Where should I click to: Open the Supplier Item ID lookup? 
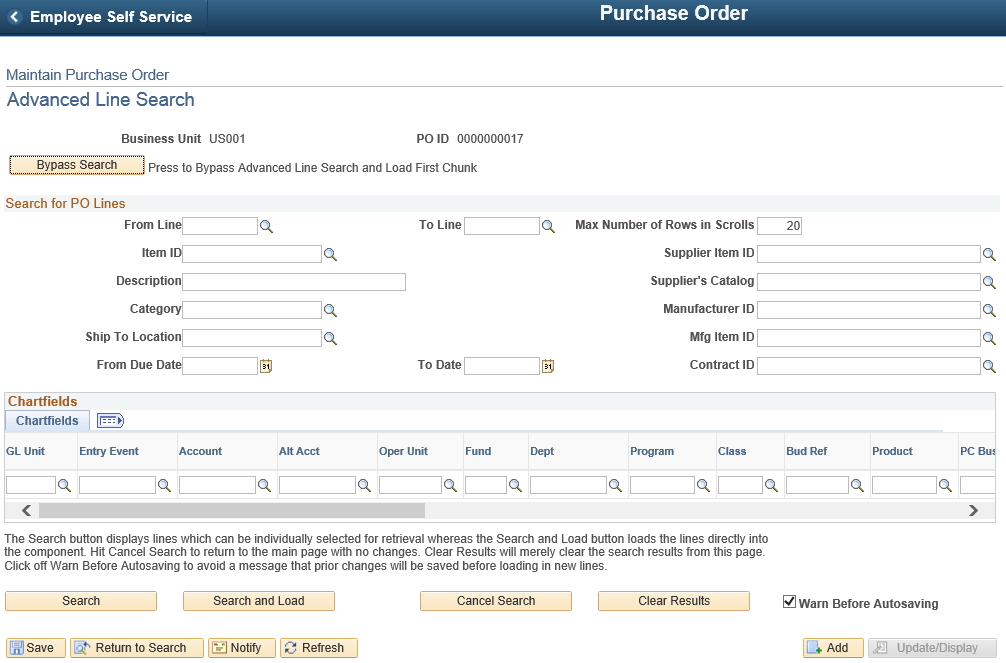(x=989, y=254)
